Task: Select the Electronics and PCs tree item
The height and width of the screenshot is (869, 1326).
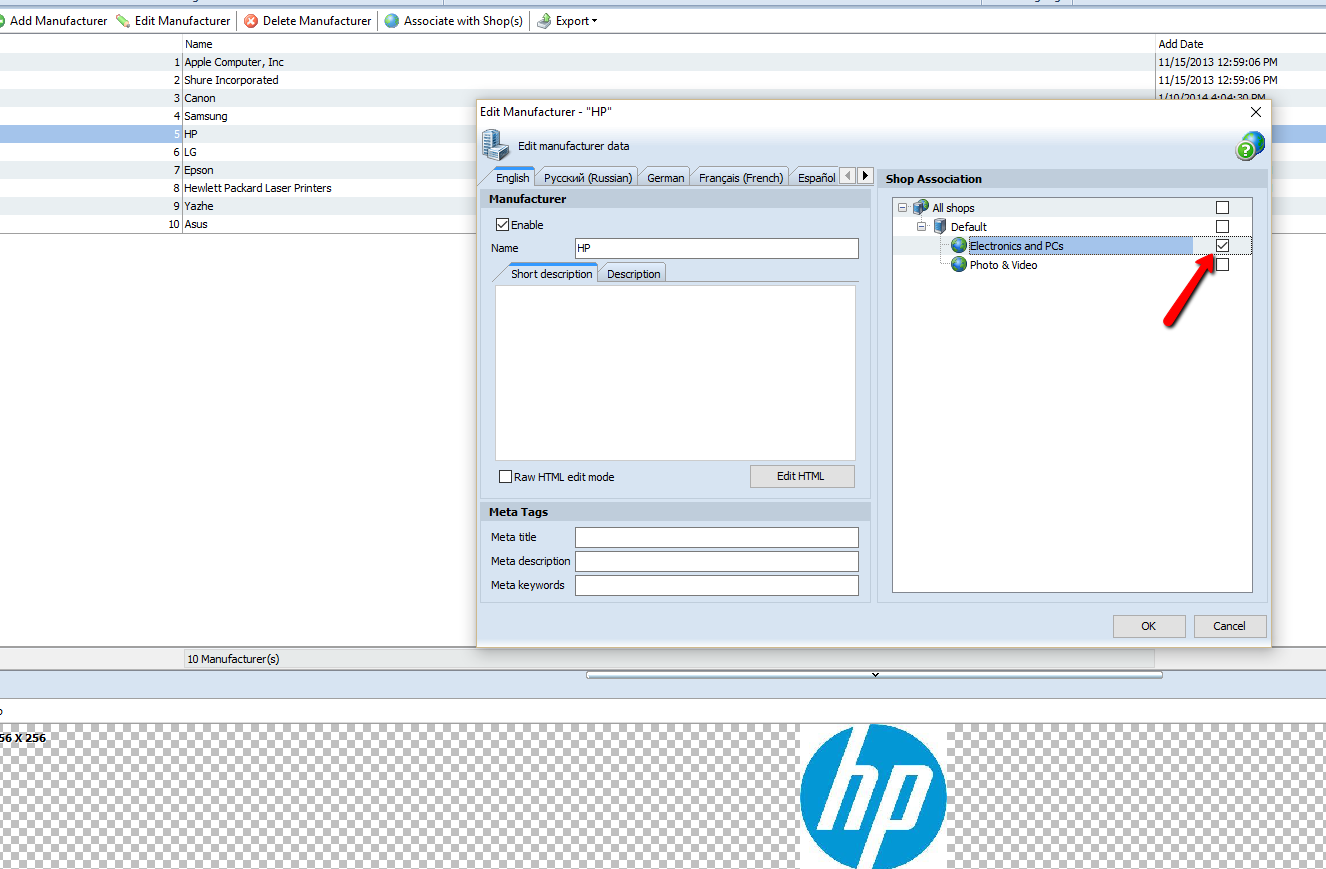Action: (x=1016, y=246)
